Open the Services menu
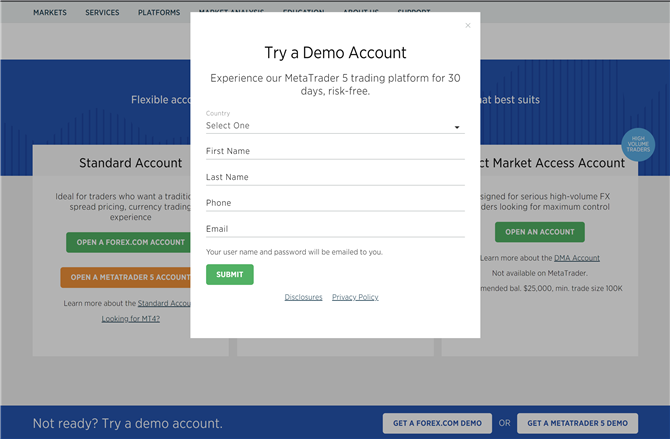670x439 pixels. 102,12
